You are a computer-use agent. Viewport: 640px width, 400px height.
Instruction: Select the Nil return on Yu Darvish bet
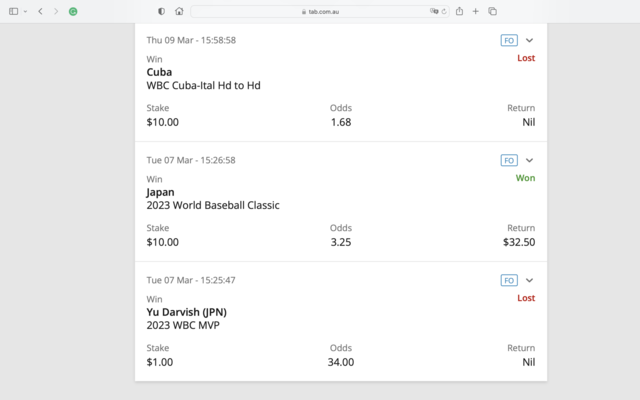click(529, 362)
